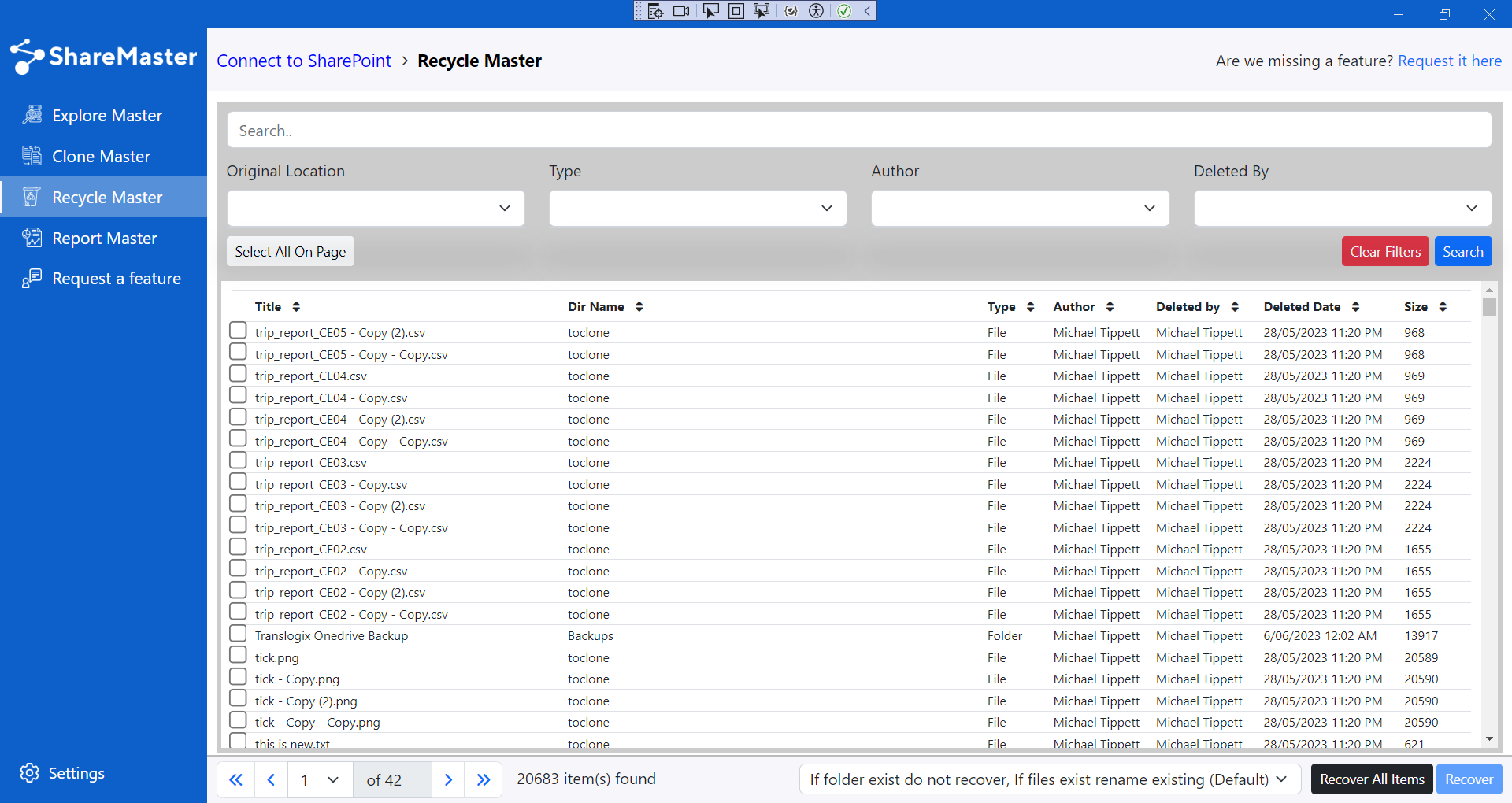1512x803 pixels.
Task: Open the page number dropdown
Action: tap(321, 780)
